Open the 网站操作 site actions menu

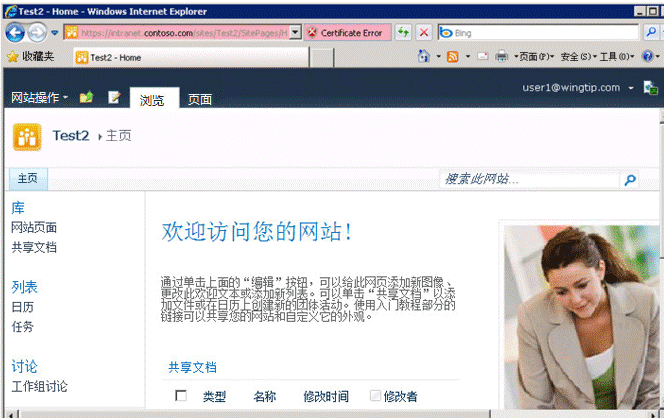coord(39,98)
